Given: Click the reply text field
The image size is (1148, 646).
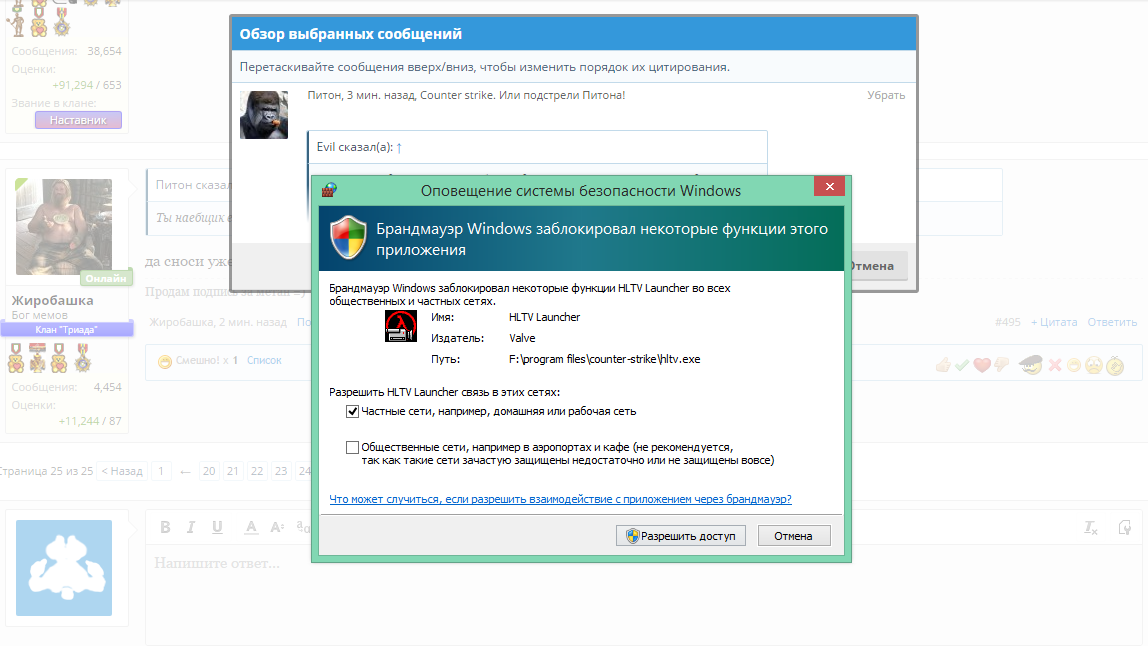Looking at the screenshot, I should point(644,593).
